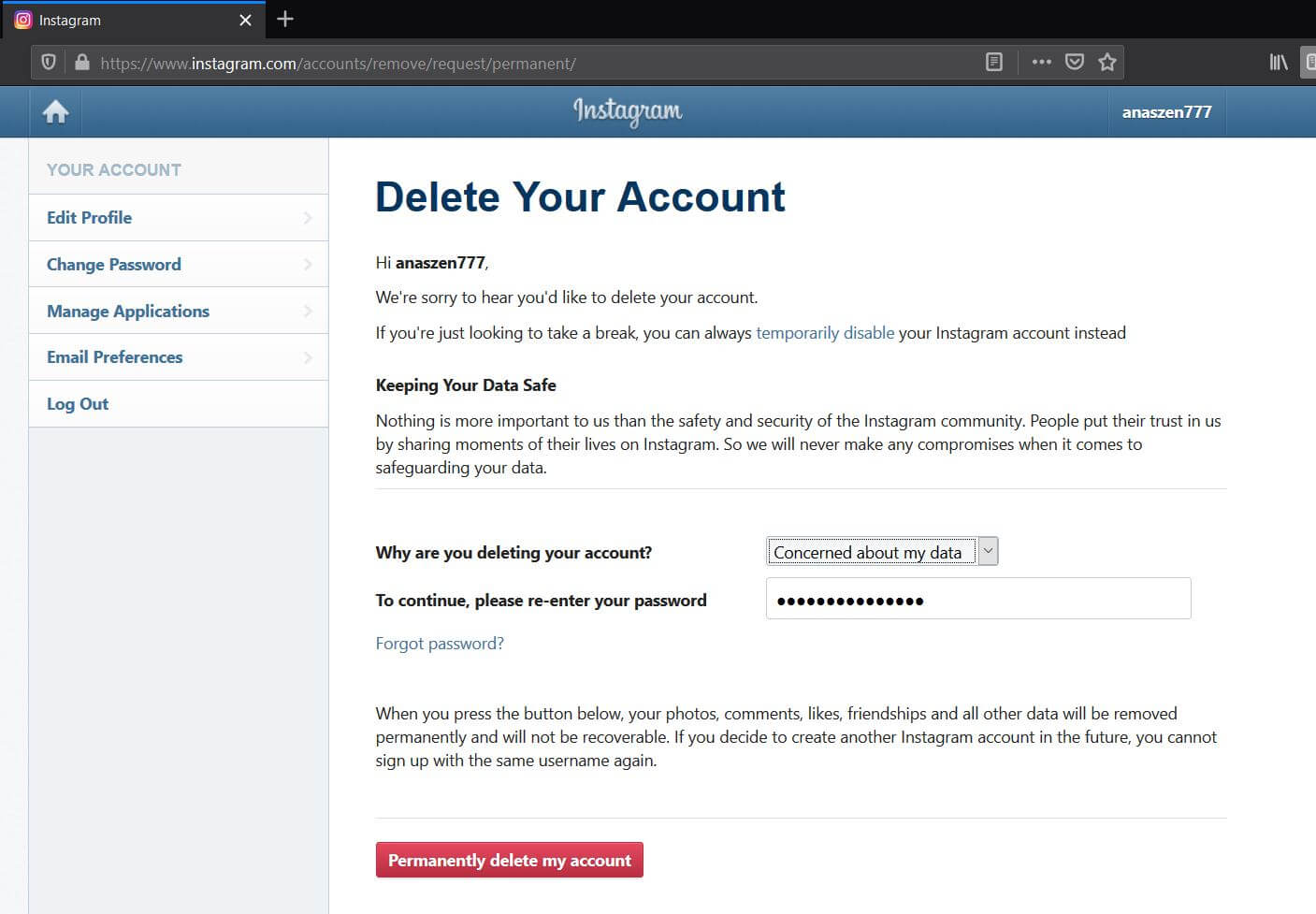1316x914 pixels.
Task: Open Email Preferences in sidebar
Action: (179, 357)
